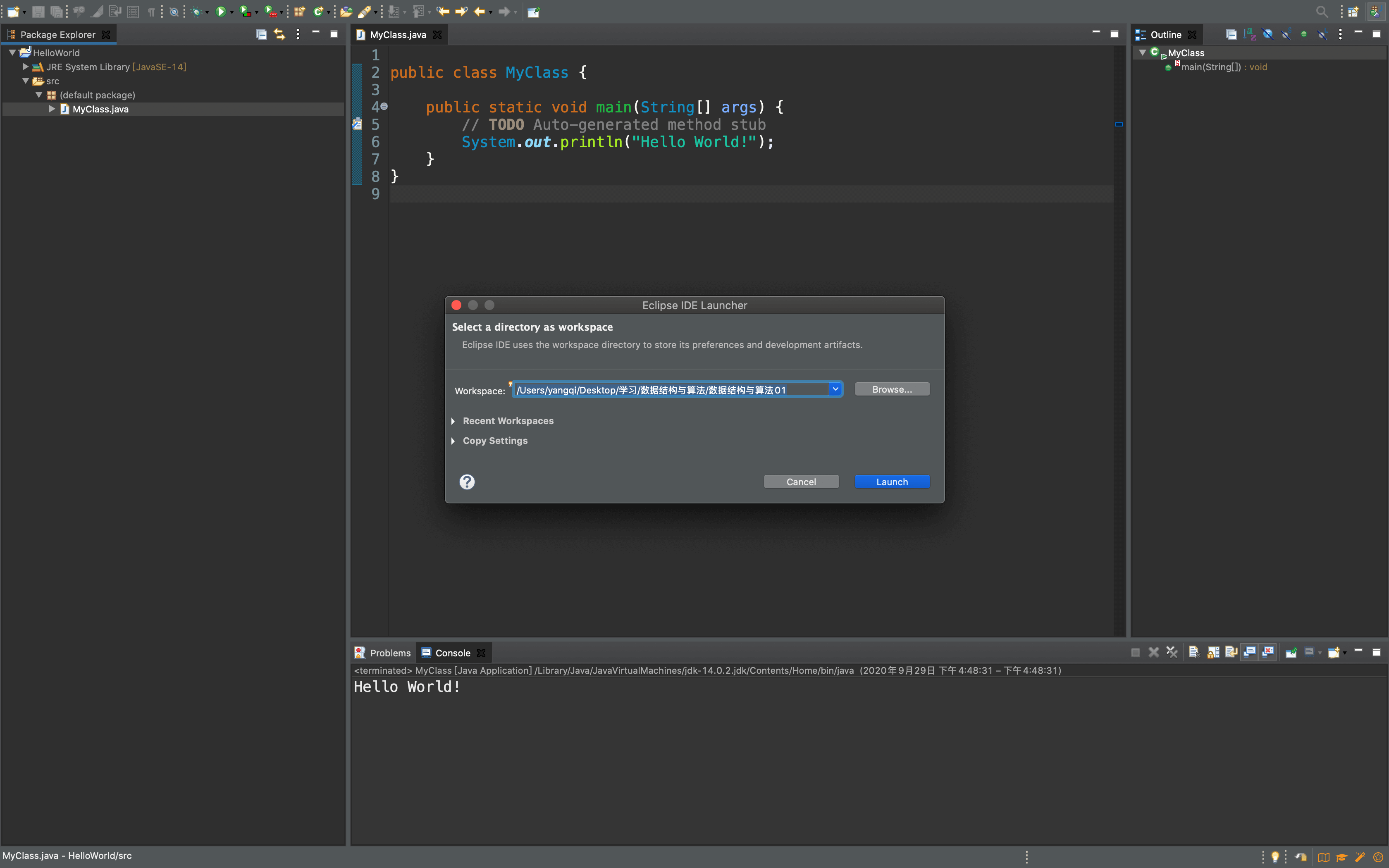Click the overview ruler task marker
1389x868 pixels.
(x=1119, y=124)
